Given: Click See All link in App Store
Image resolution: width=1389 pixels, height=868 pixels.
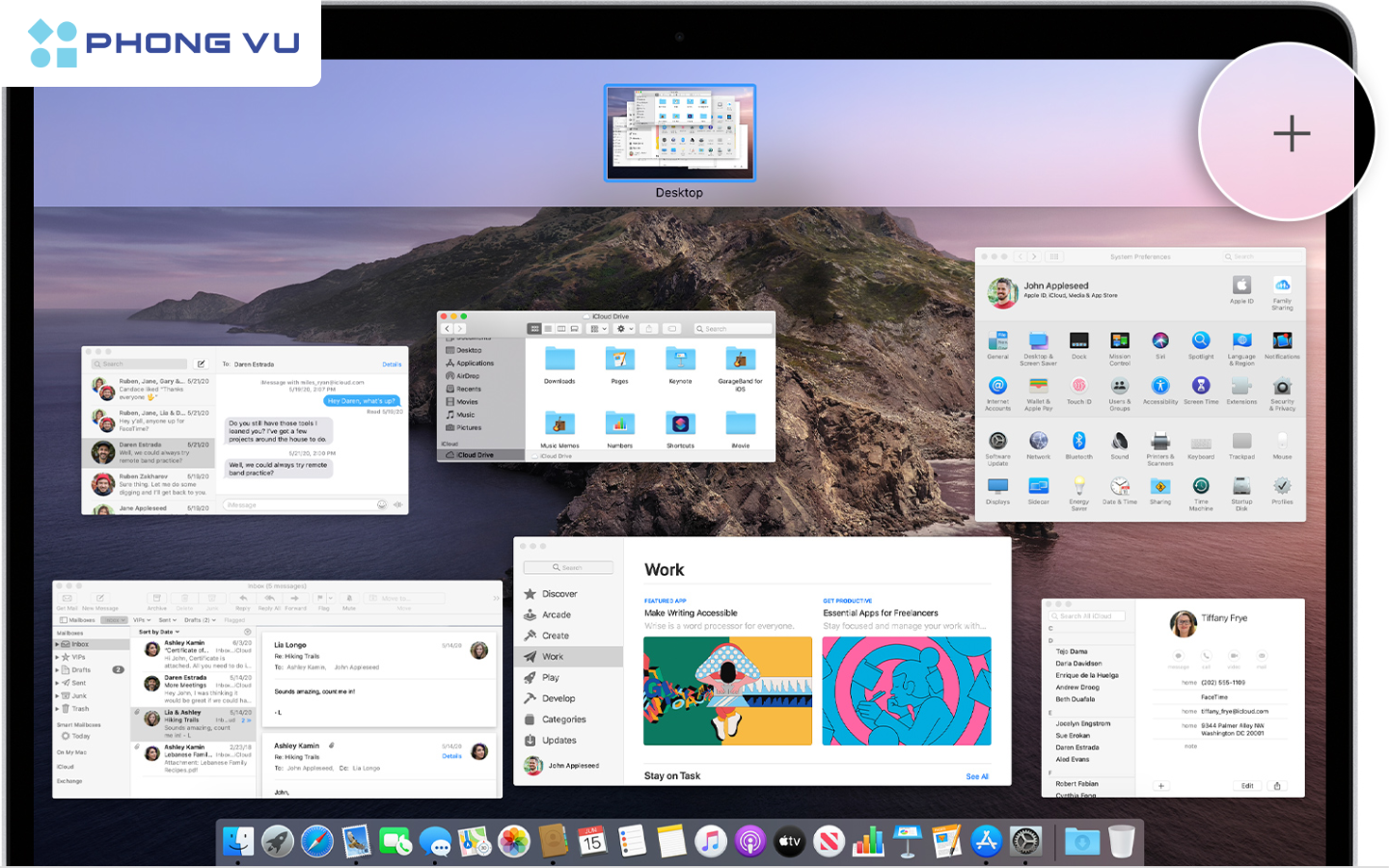Looking at the screenshot, I should click(x=977, y=776).
